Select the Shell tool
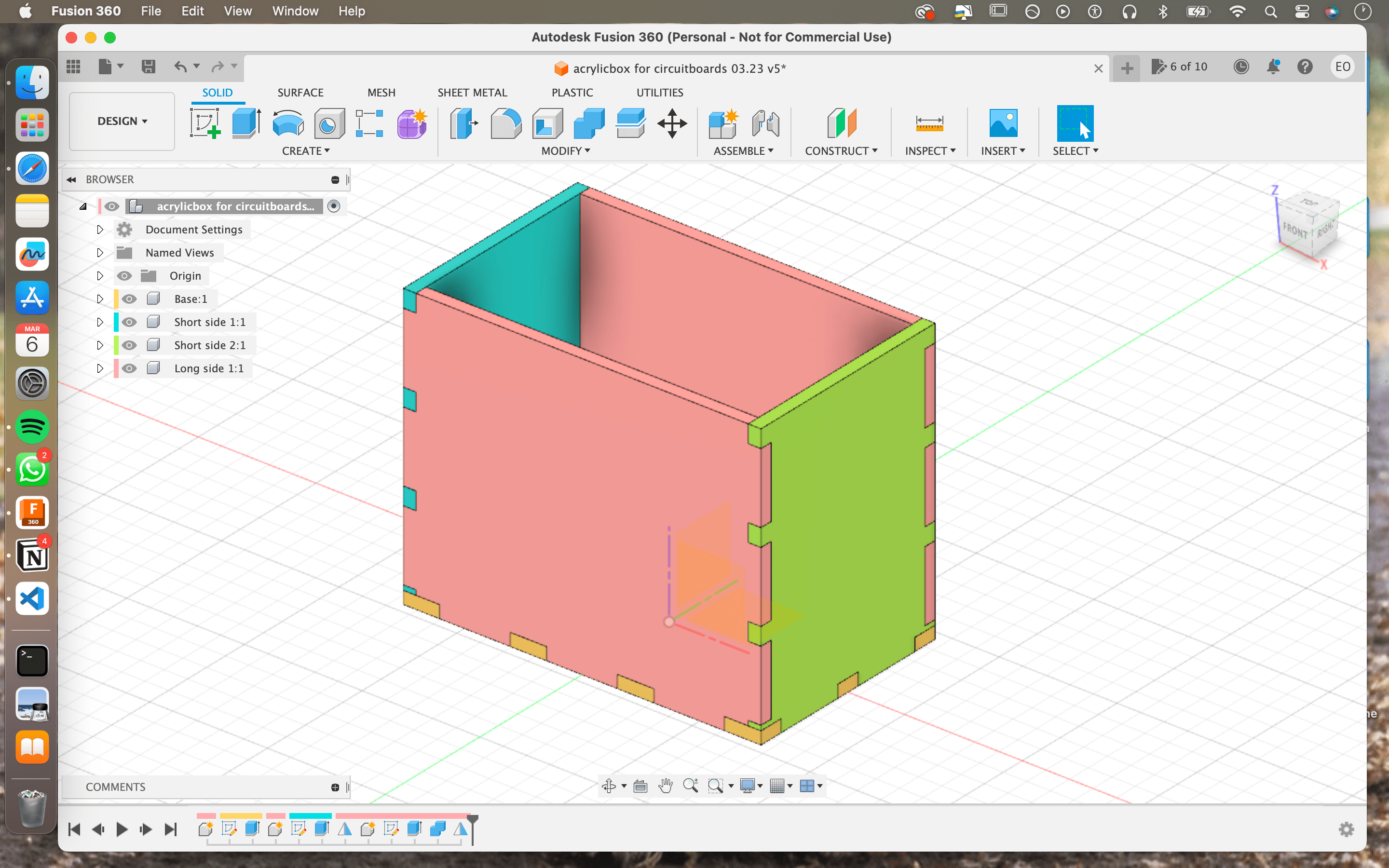Image resolution: width=1389 pixels, height=868 pixels. coord(547,123)
